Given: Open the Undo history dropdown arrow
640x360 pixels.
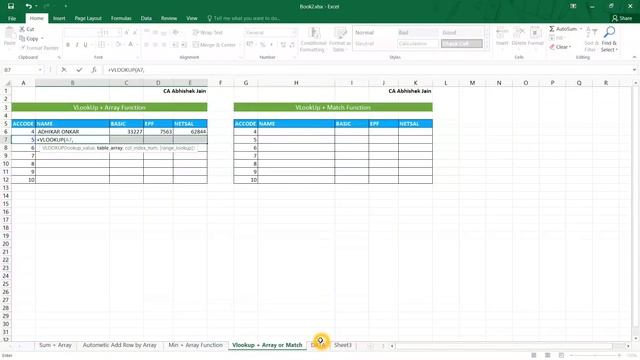Looking at the screenshot, I should pos(36,6).
